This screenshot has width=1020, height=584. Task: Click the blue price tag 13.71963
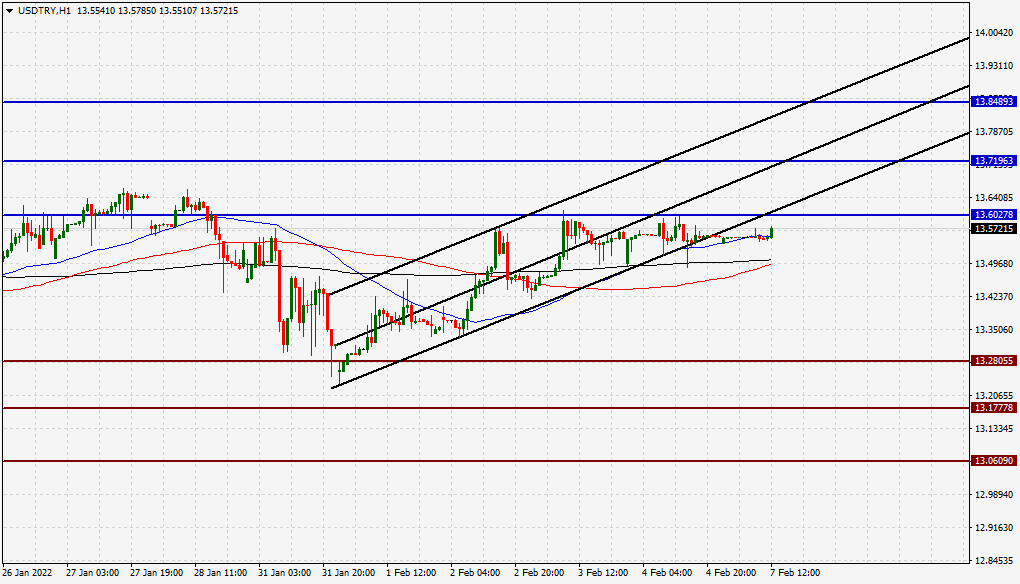[x=995, y=161]
